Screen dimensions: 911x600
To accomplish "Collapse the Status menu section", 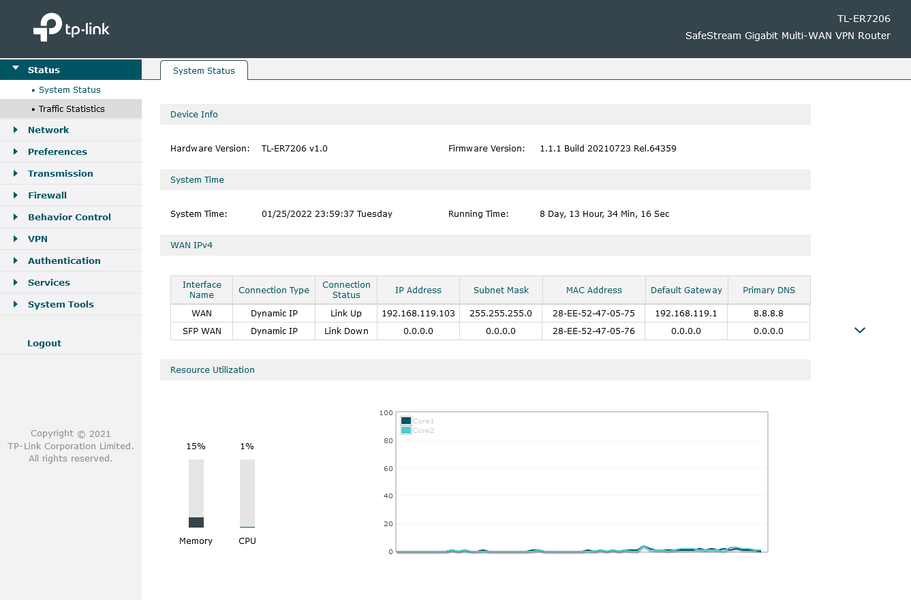I will click(43, 70).
